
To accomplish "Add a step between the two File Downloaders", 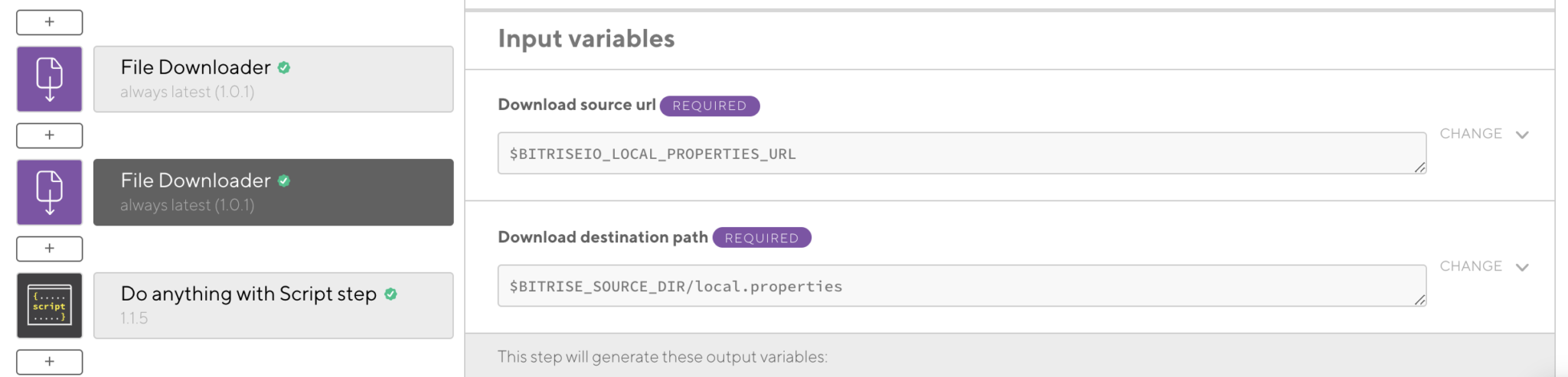I will coord(50,135).
